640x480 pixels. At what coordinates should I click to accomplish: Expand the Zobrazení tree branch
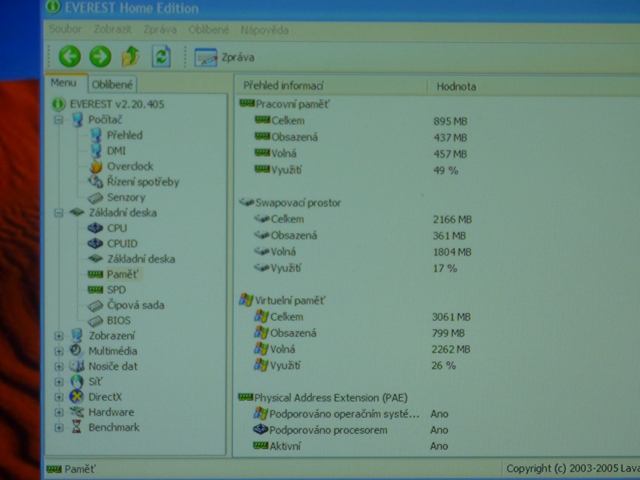[x=59, y=336]
